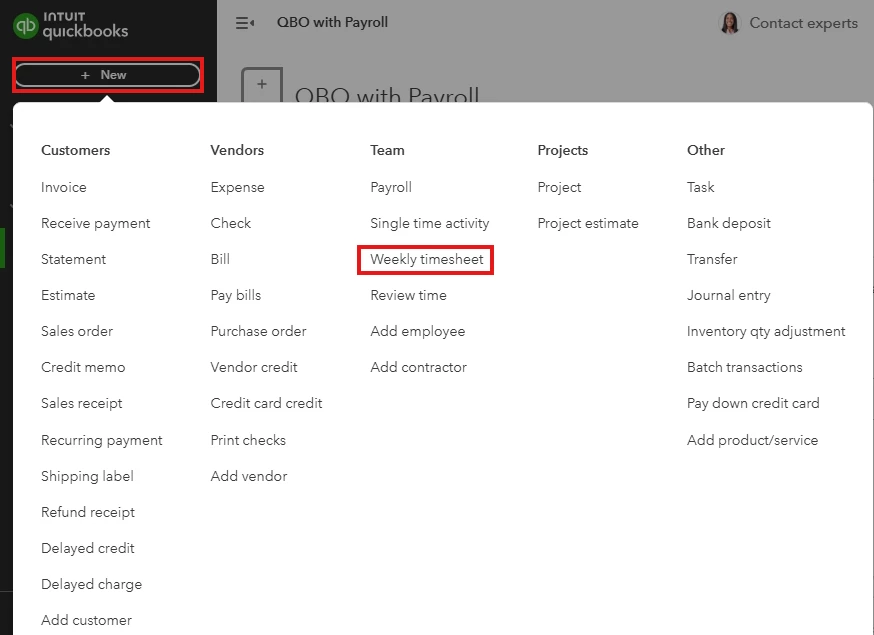Choose Delayed credit
This screenshot has width=874, height=635.
[88, 549]
